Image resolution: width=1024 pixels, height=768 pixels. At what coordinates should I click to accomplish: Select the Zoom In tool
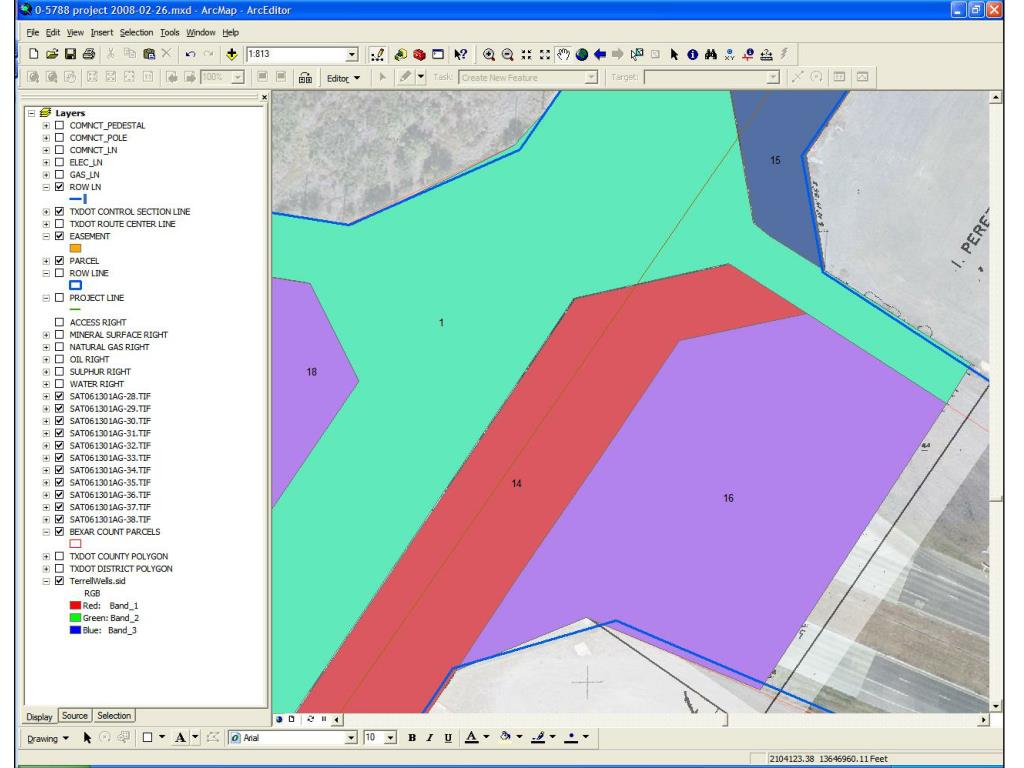pos(490,52)
